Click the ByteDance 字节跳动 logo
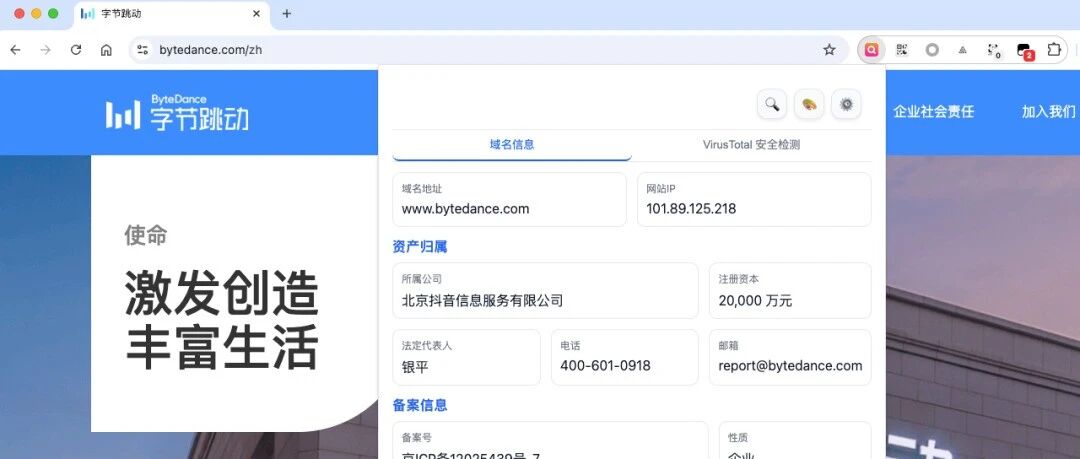The image size is (1080, 459). [x=177, y=112]
